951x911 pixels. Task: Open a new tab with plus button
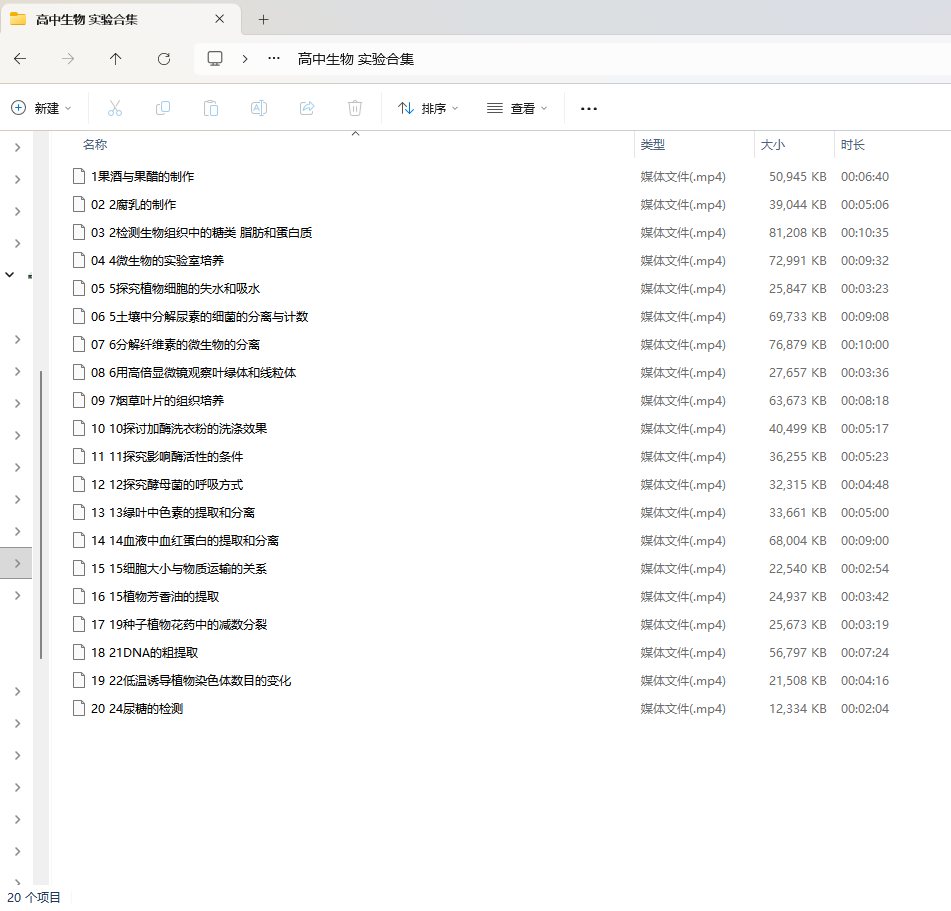point(264,19)
